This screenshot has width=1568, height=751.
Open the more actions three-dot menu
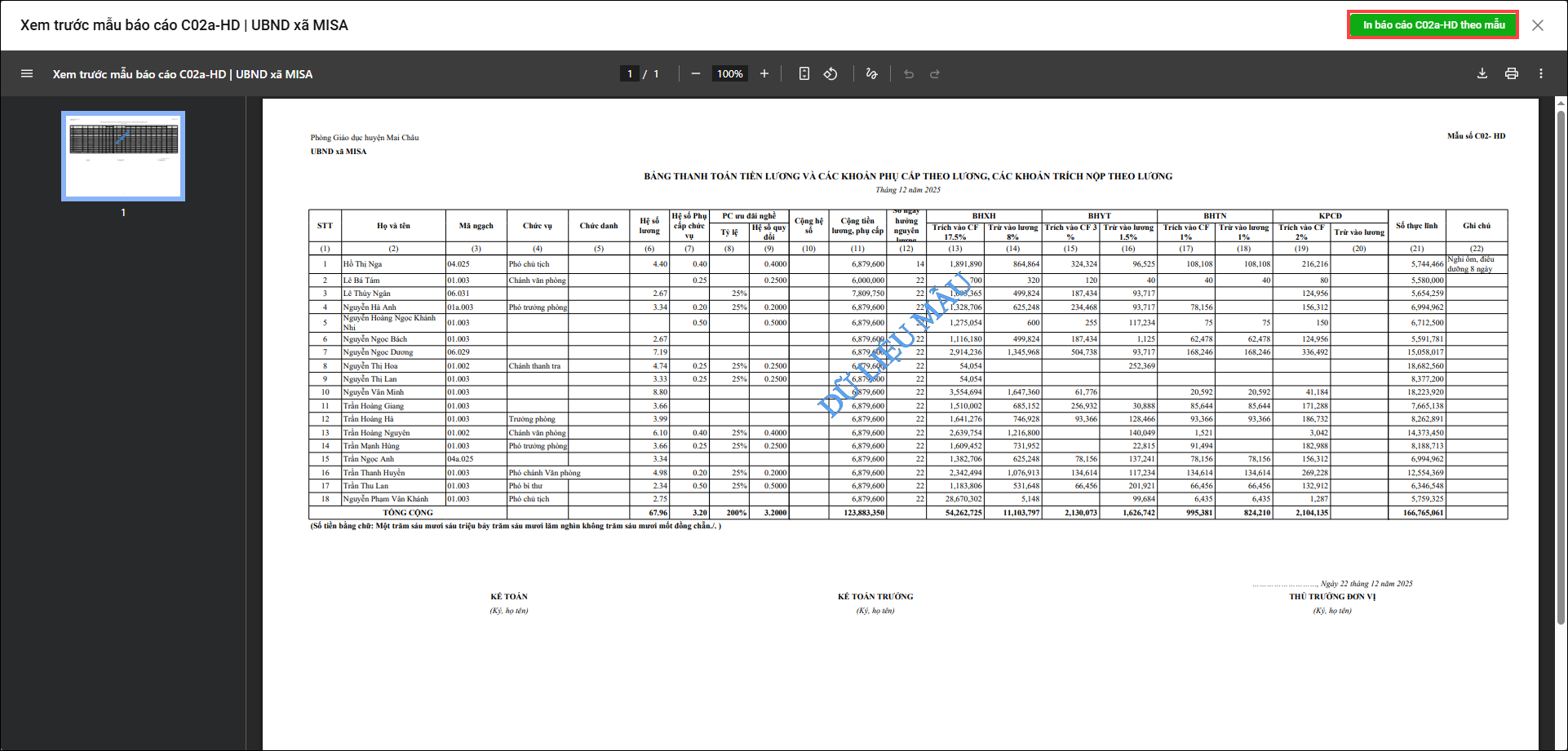point(1541,74)
